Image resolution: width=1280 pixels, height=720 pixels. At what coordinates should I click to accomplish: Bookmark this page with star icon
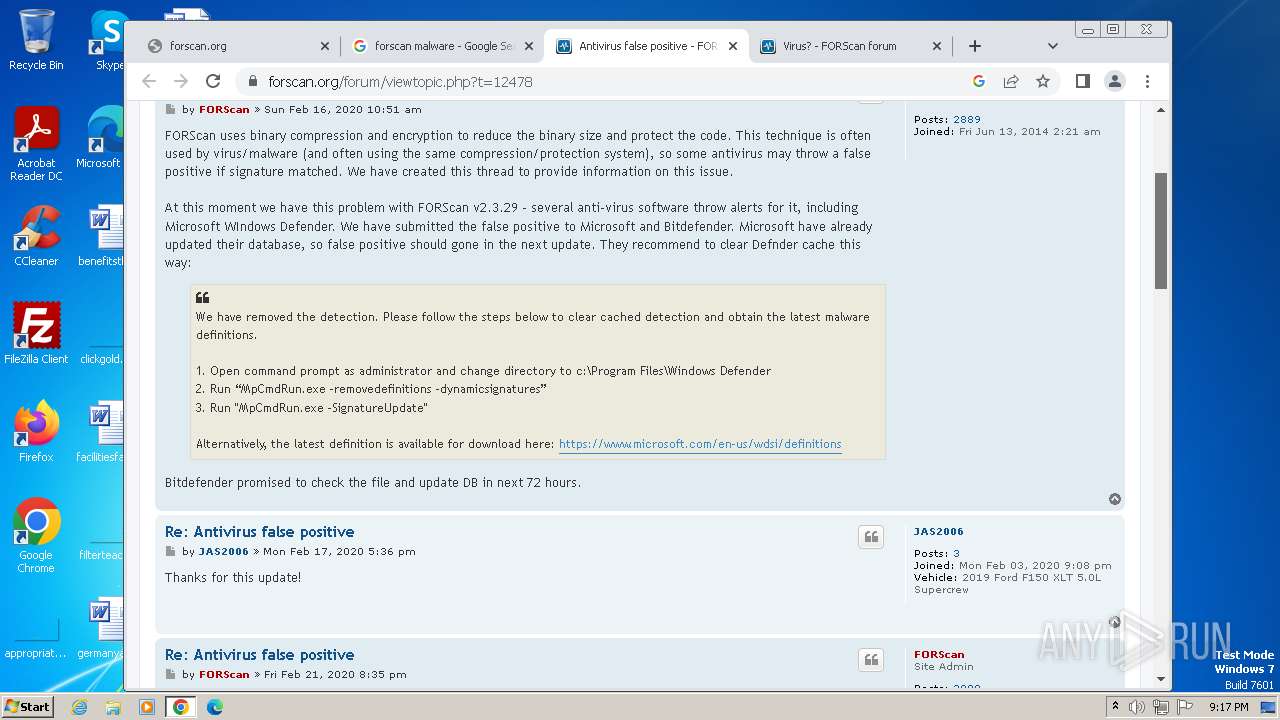tap(1043, 81)
